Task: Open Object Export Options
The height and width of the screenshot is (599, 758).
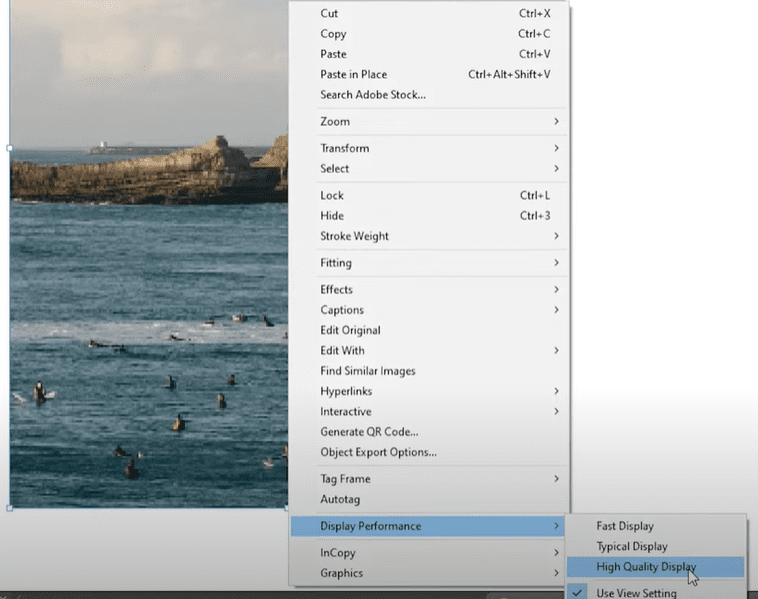Action: pyautogui.click(x=429, y=452)
